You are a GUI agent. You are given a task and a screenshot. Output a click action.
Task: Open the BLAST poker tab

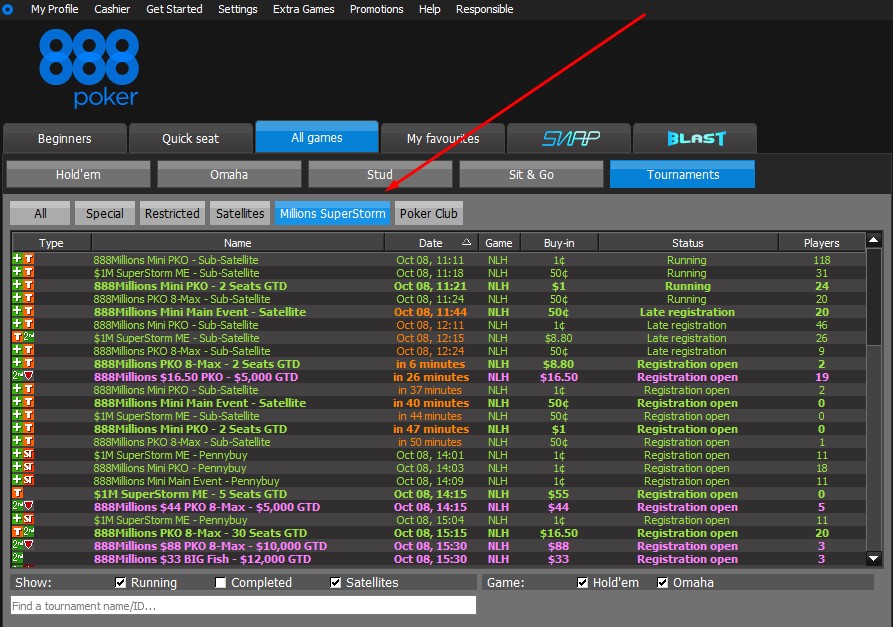point(694,138)
